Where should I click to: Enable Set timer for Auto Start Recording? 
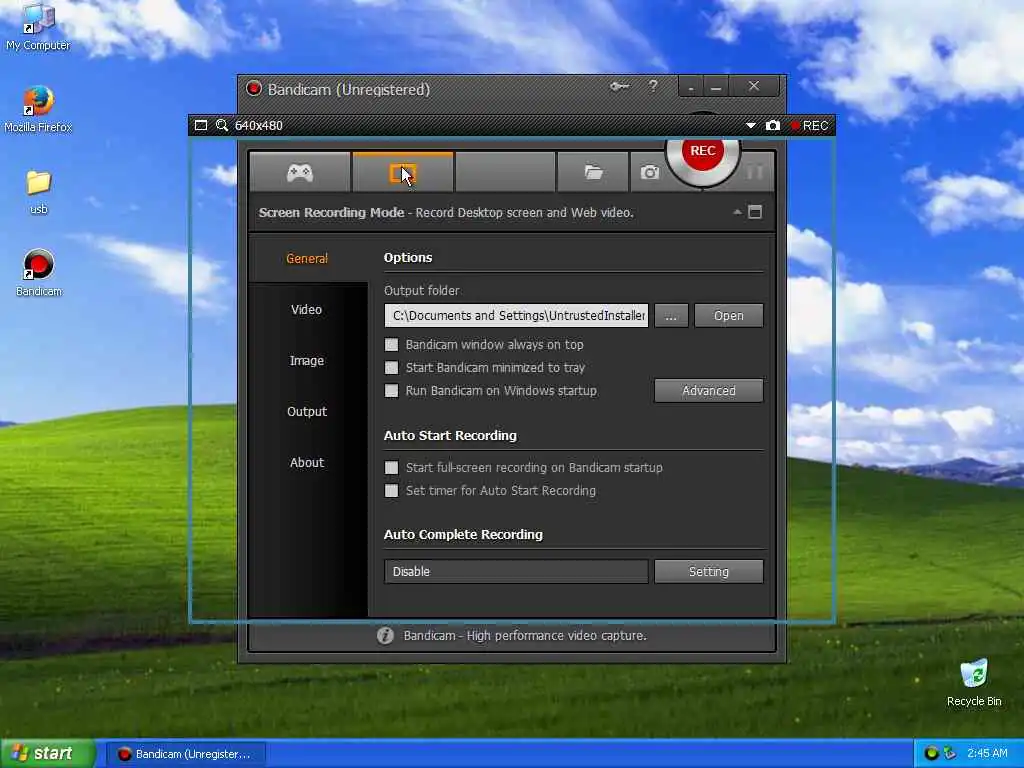click(392, 490)
